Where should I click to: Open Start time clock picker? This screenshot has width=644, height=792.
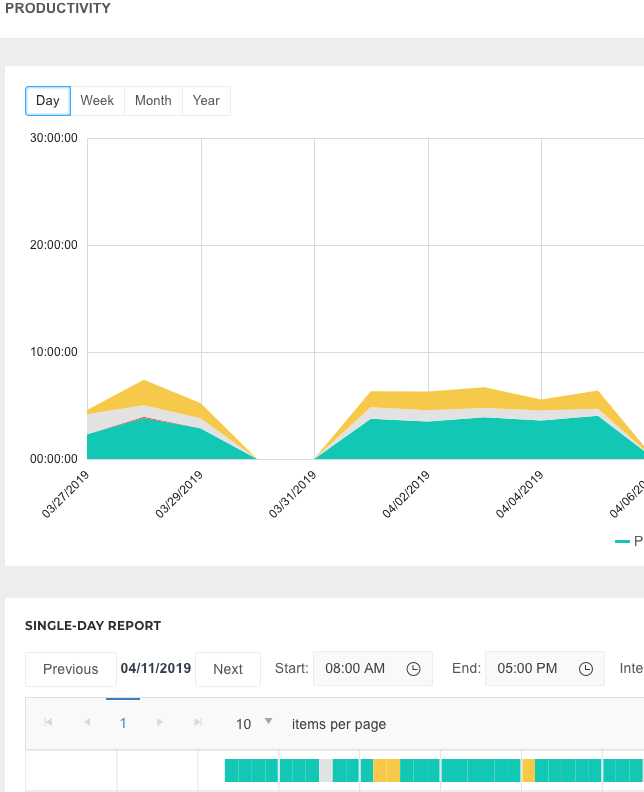tap(413, 669)
